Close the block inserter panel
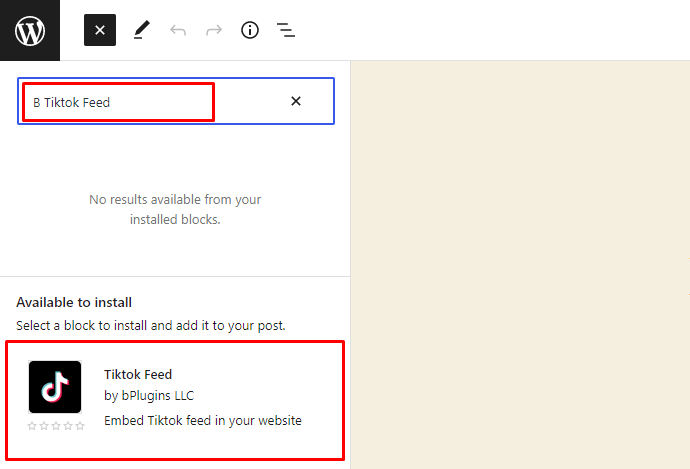Screen dimensions: 690x469 pos(100,30)
